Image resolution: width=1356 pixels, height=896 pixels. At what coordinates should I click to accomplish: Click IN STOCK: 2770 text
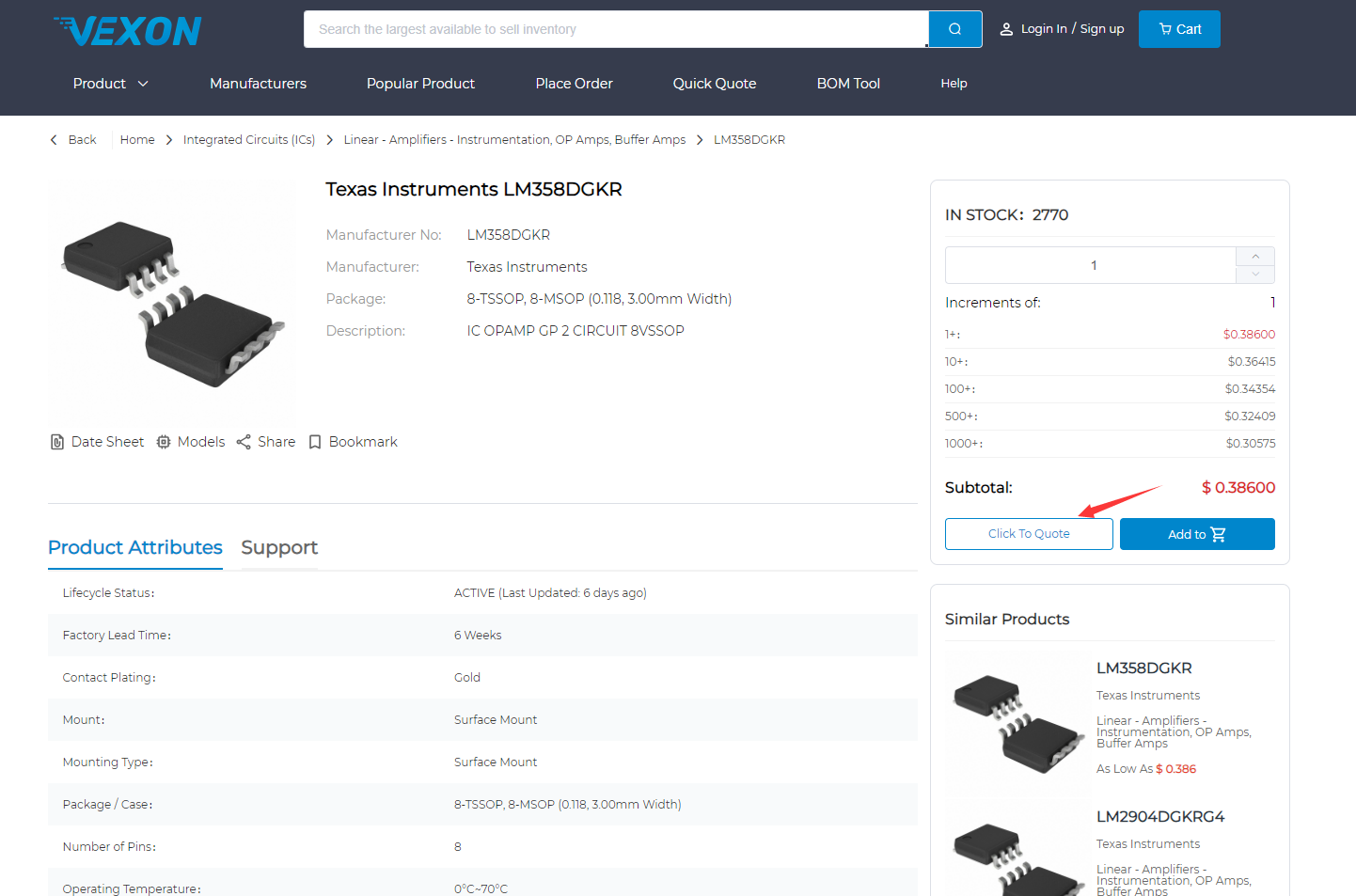[x=1006, y=215]
